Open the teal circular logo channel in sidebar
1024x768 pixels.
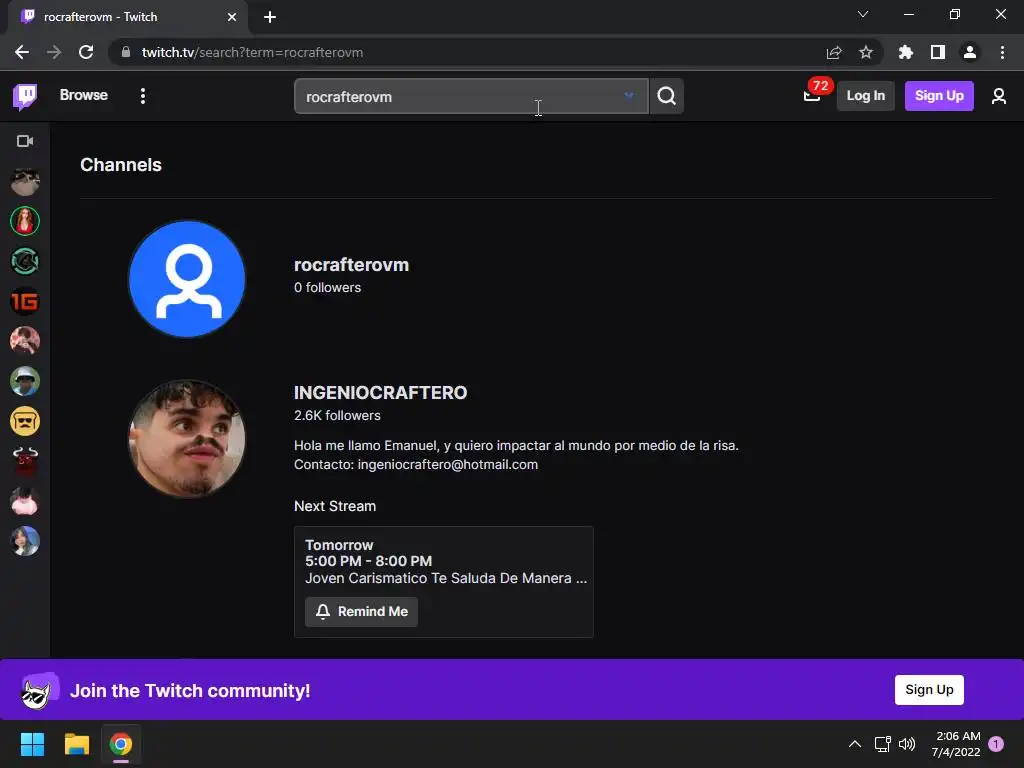25,261
